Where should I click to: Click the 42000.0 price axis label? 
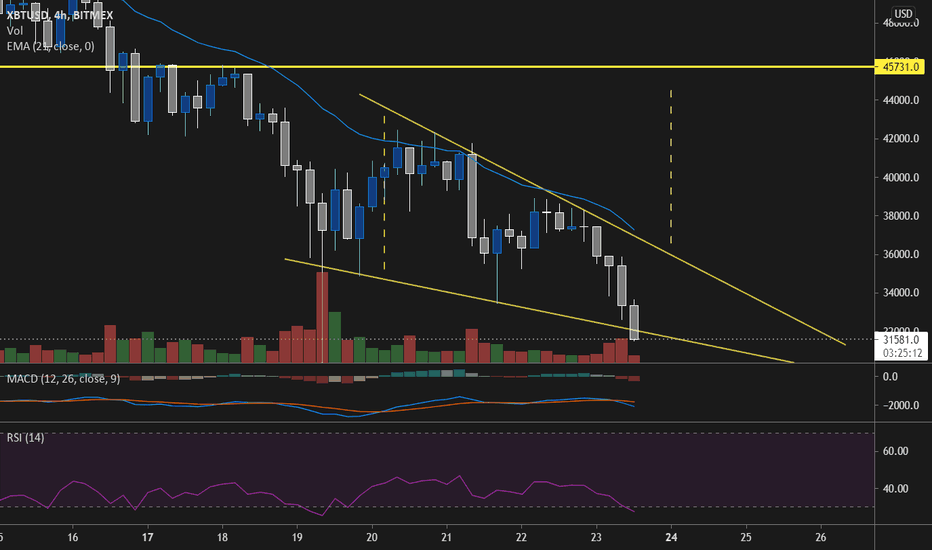click(900, 139)
